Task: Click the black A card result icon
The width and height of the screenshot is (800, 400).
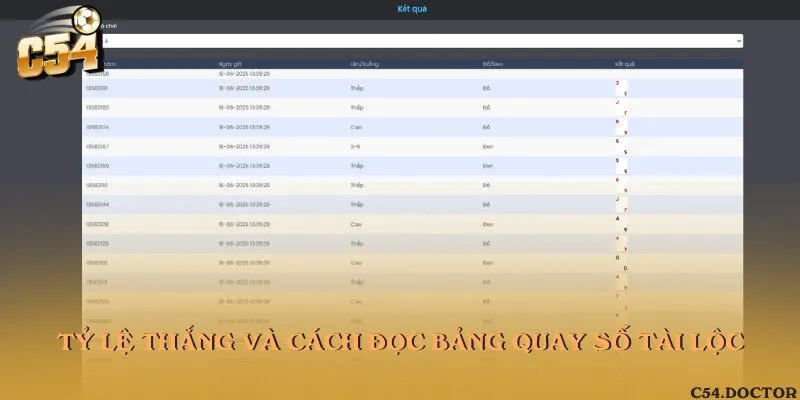Action: point(617,218)
